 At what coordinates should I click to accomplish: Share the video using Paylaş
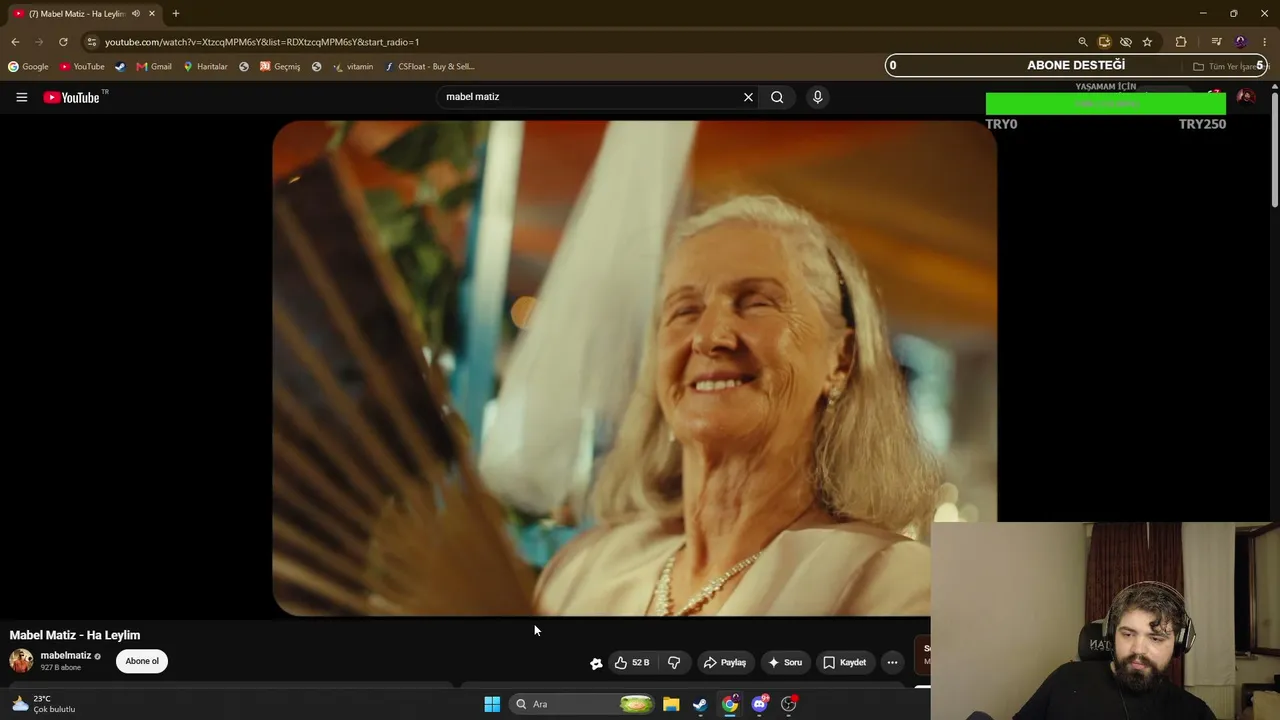tap(725, 662)
